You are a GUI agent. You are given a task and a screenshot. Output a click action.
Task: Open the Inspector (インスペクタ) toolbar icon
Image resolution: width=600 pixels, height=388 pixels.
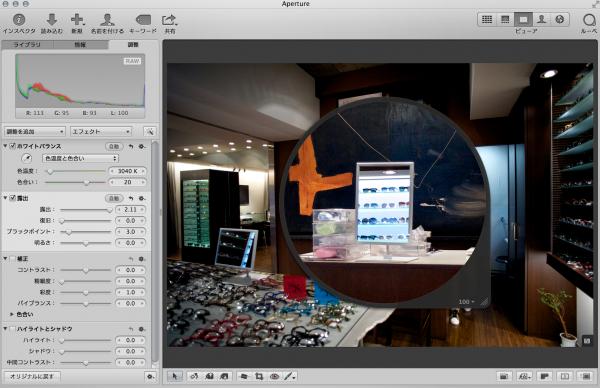click(19, 19)
